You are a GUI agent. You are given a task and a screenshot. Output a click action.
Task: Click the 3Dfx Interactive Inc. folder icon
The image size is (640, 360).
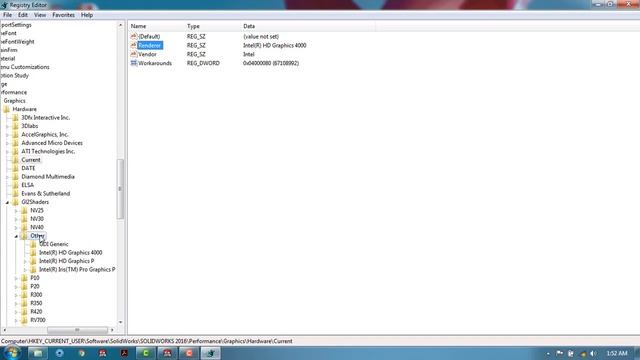[x=16, y=118]
